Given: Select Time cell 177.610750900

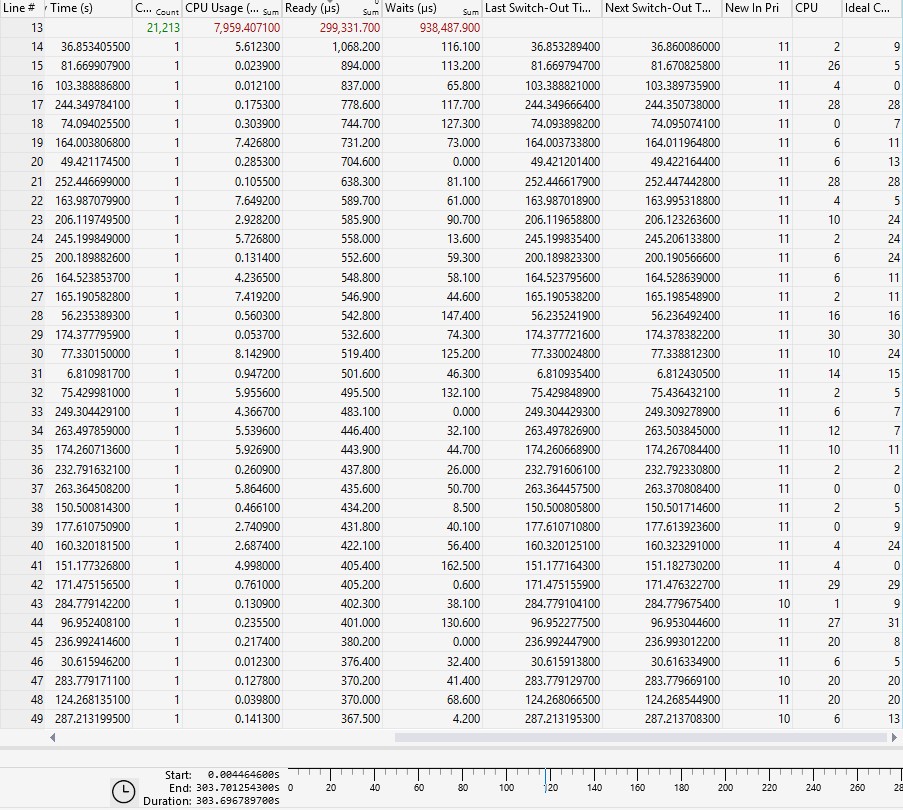Looking at the screenshot, I should click(x=93, y=527).
